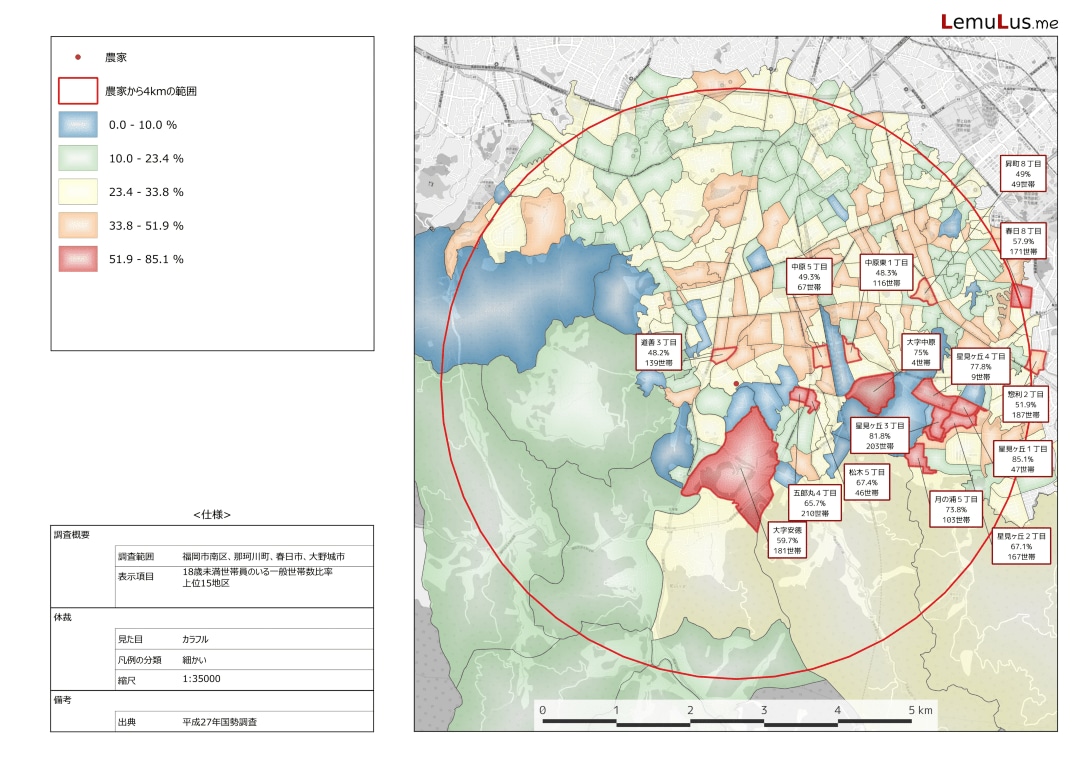Click the 0.0 - 10.0 % legend text
1086x768 pixels.
coord(143,125)
